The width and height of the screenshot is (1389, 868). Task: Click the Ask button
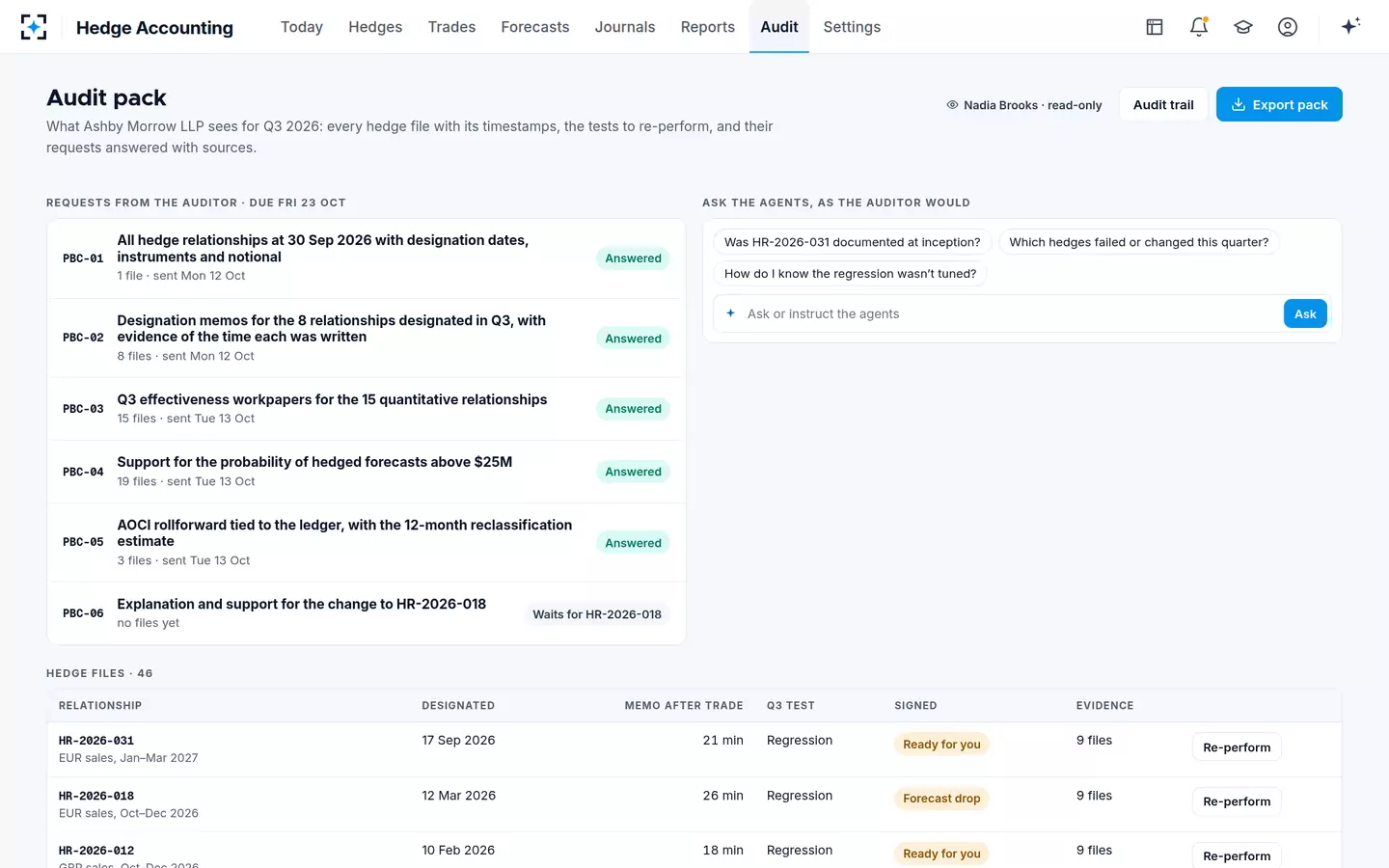(1305, 313)
